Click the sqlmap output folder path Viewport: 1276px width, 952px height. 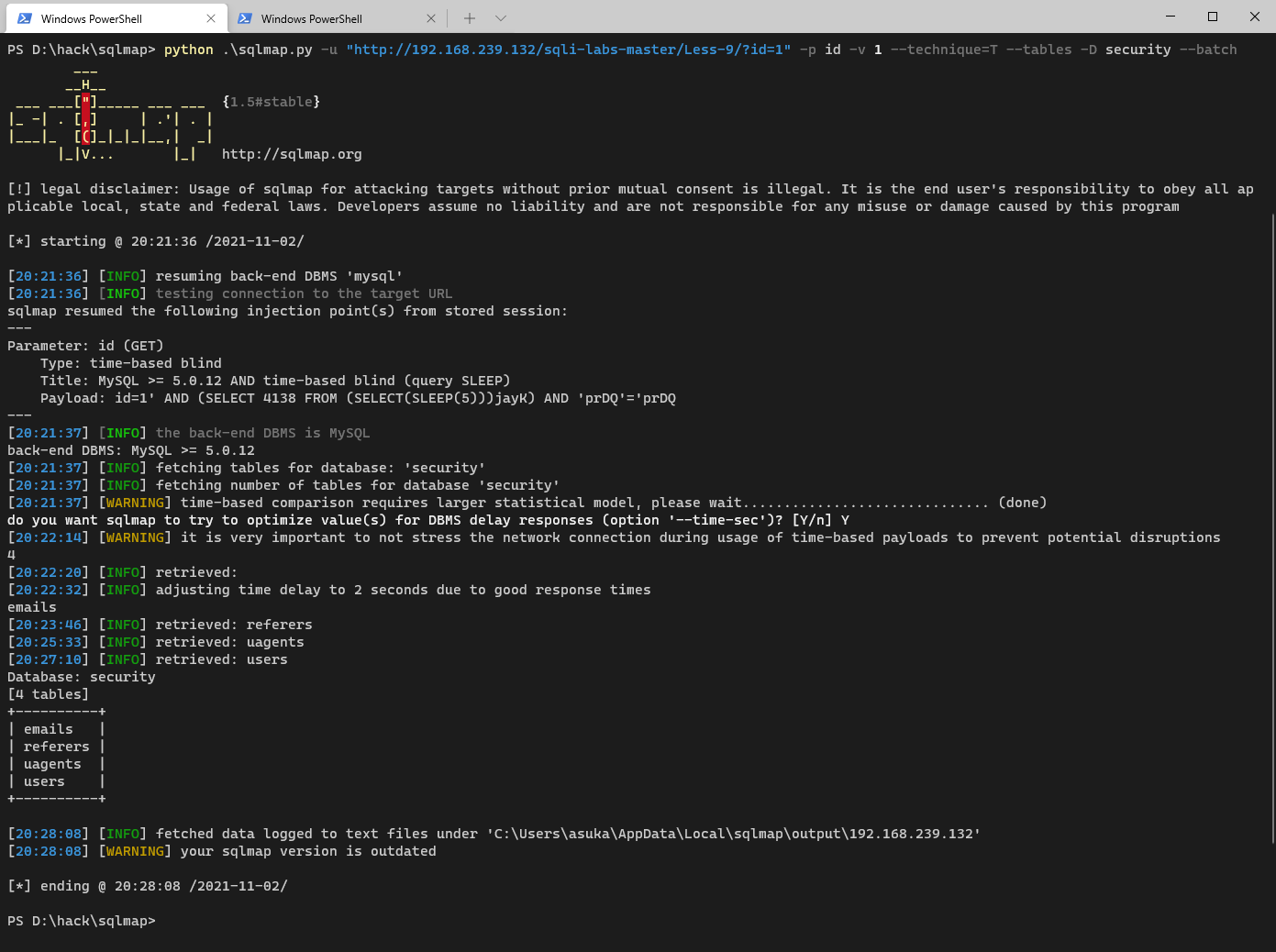[733, 834]
